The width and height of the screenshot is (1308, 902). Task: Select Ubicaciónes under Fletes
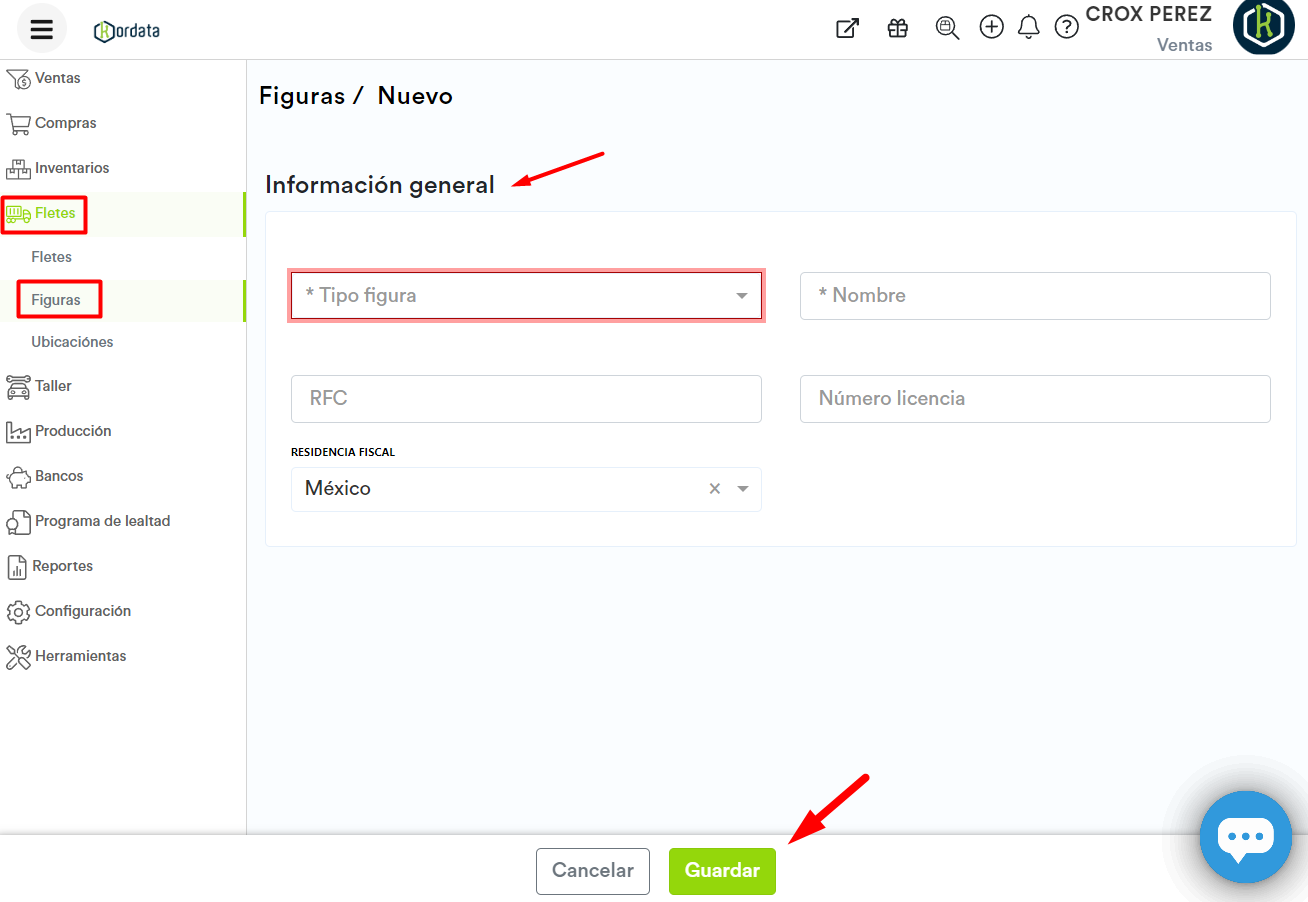(x=72, y=342)
